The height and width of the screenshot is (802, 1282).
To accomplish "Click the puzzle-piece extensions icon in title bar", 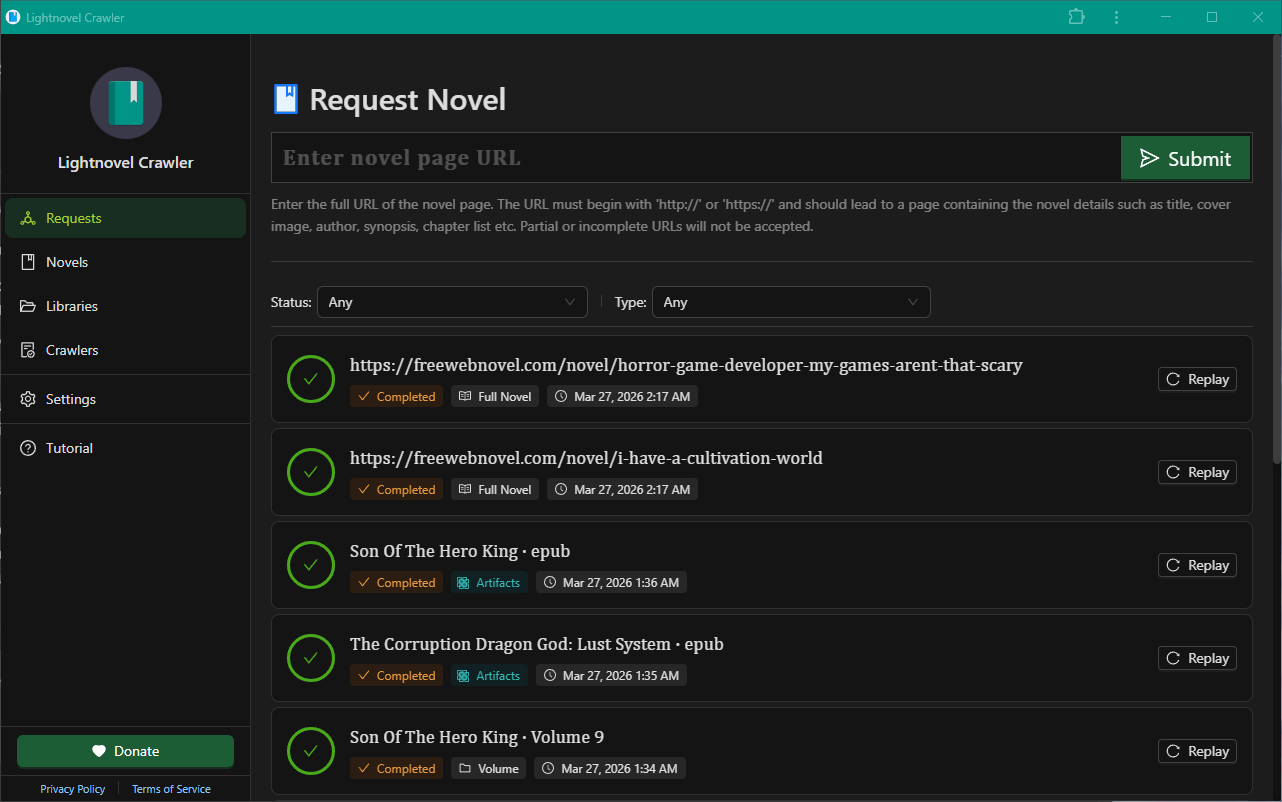I will 1076,17.
